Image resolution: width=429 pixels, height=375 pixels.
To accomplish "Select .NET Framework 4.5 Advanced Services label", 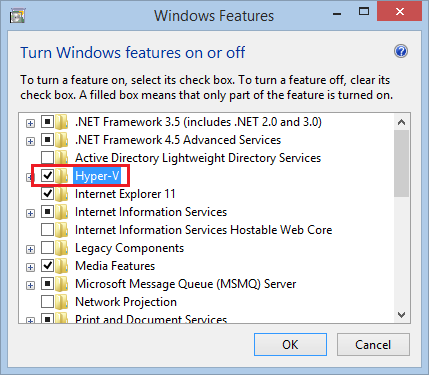I will 178,140.
